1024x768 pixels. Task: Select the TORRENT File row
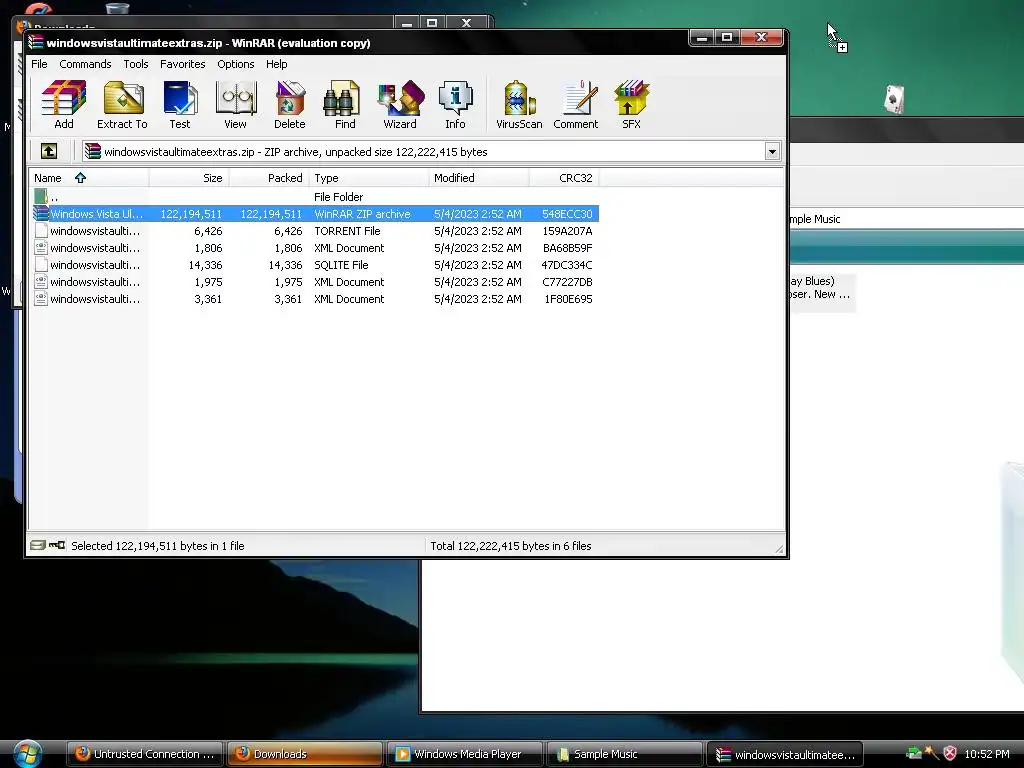[x=315, y=231]
